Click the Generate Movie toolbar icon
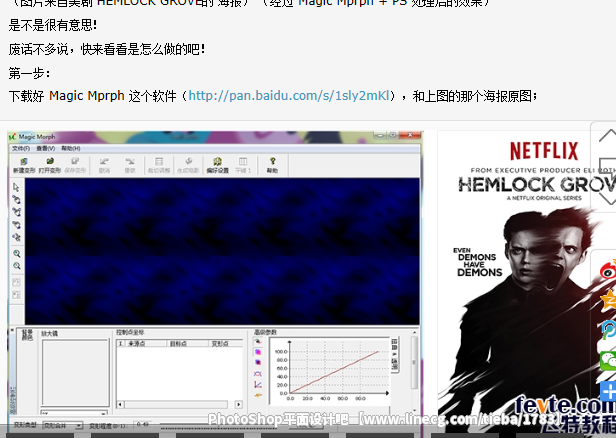 coord(189,165)
